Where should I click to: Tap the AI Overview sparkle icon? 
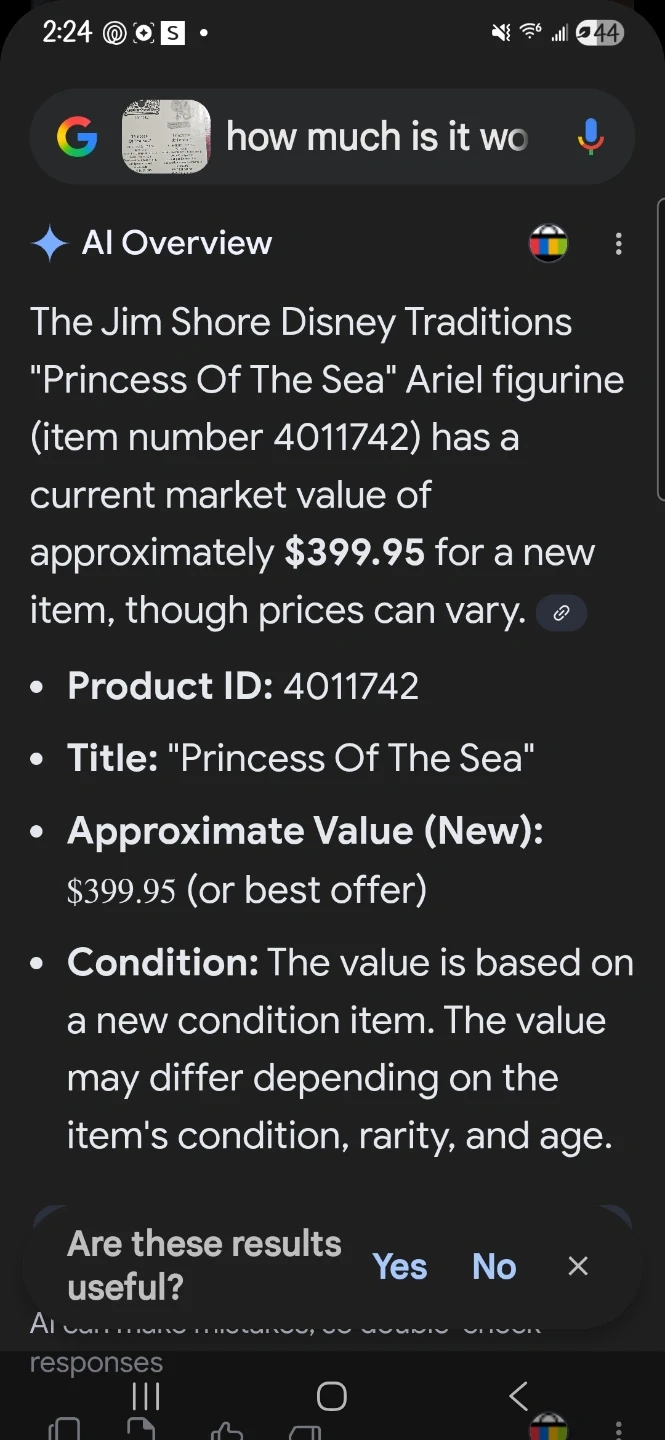pos(49,243)
